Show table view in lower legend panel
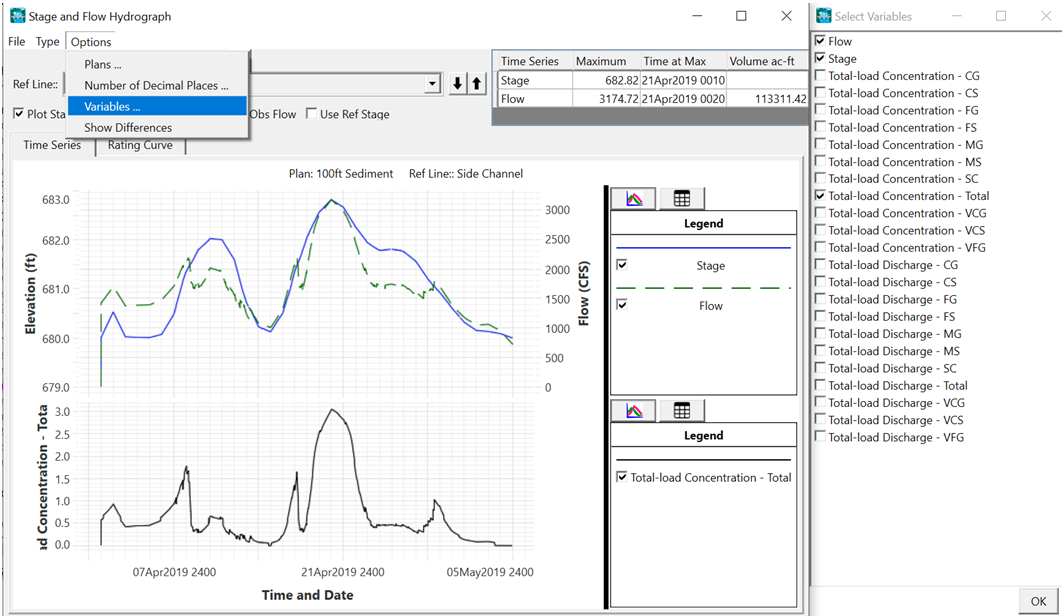Image resolution: width=1062 pixels, height=616 pixels. (x=682, y=411)
